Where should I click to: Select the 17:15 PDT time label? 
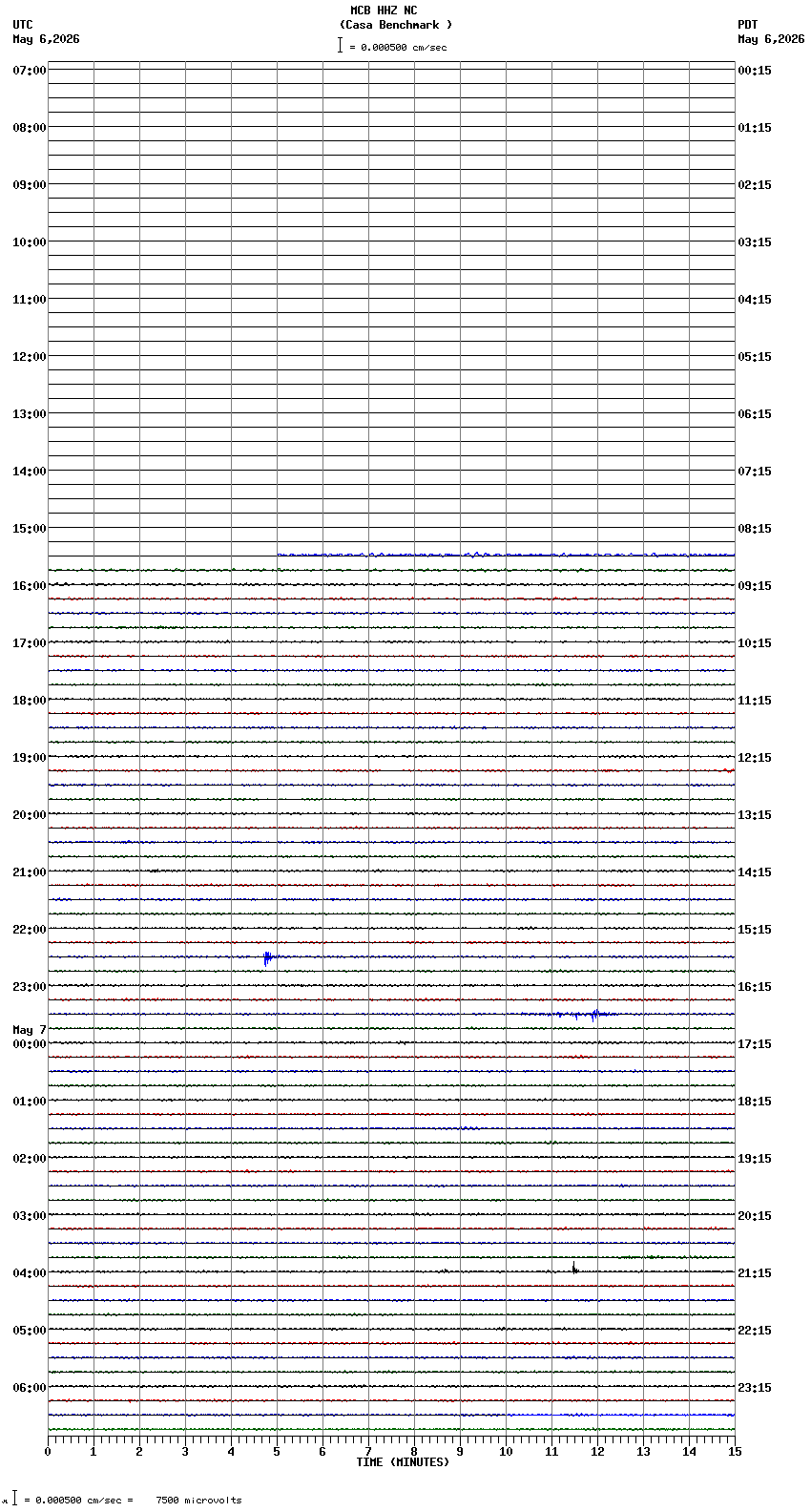coord(755,1044)
